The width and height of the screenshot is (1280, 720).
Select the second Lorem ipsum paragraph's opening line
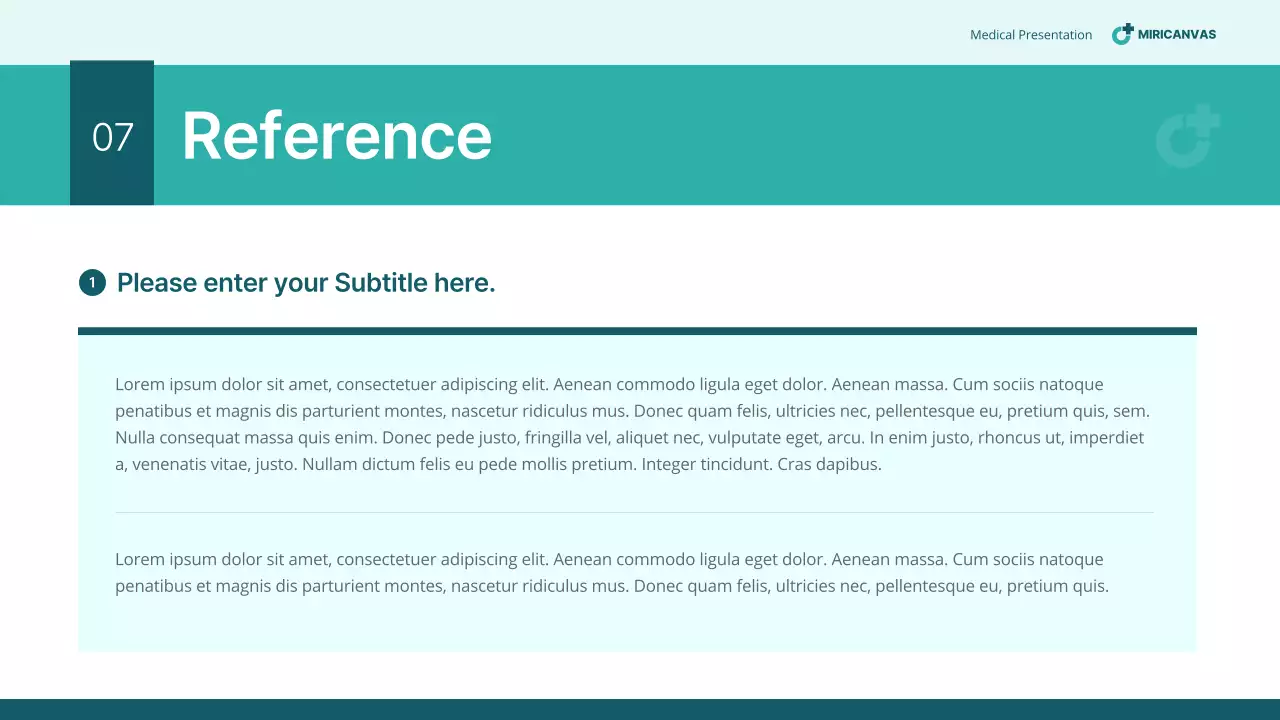pyautogui.click(x=609, y=559)
